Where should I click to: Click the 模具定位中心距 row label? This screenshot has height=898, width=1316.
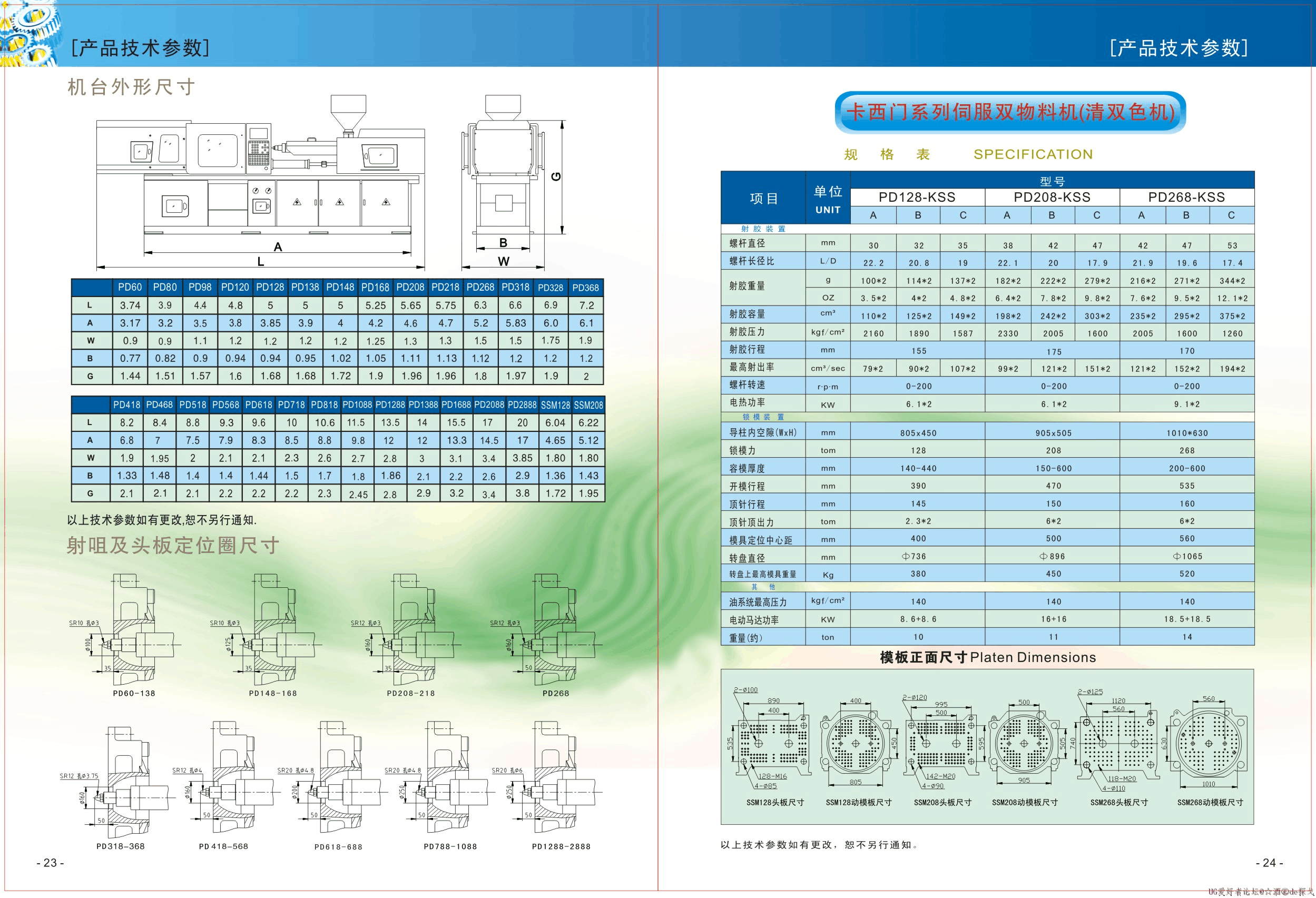[761, 540]
